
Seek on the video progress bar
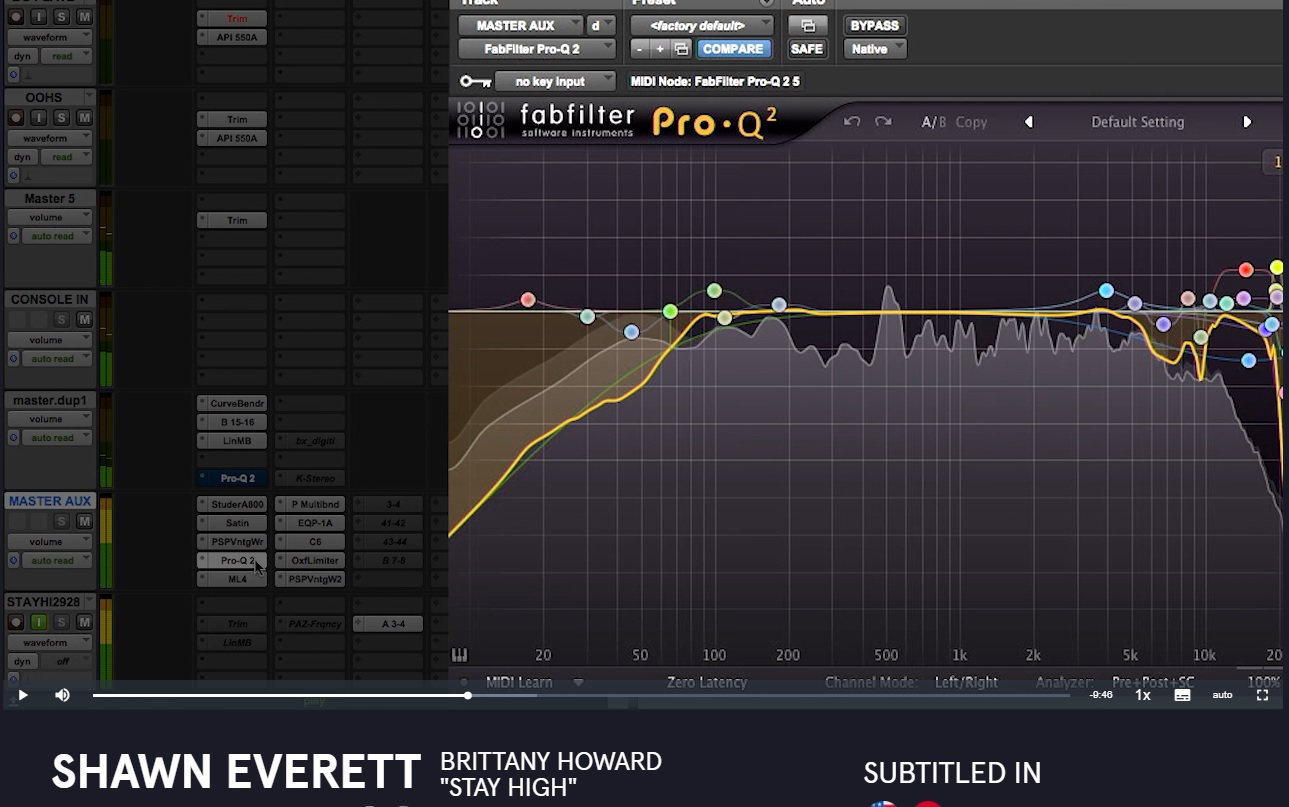coord(581,695)
